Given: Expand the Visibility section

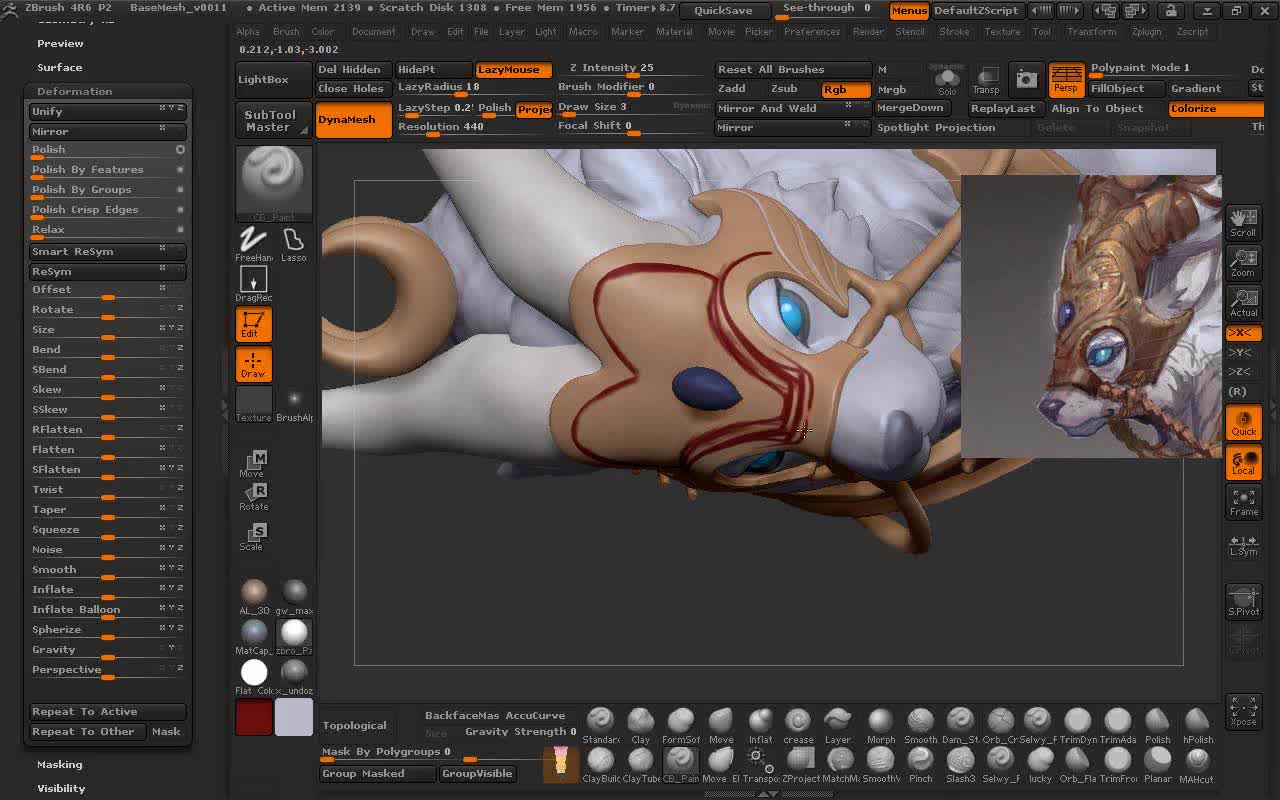Looking at the screenshot, I should pos(61,788).
